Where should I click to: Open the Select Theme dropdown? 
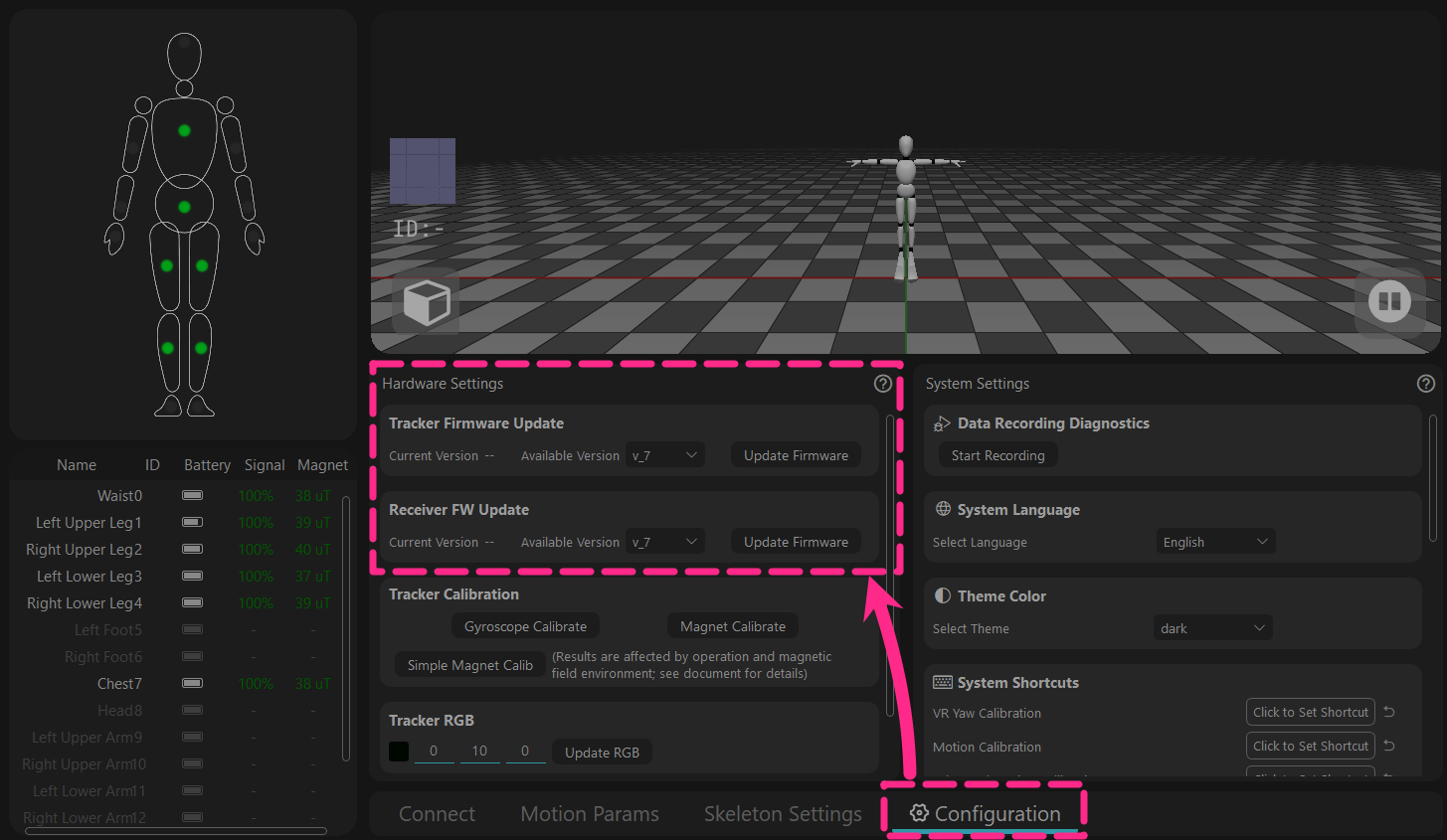(x=1213, y=628)
